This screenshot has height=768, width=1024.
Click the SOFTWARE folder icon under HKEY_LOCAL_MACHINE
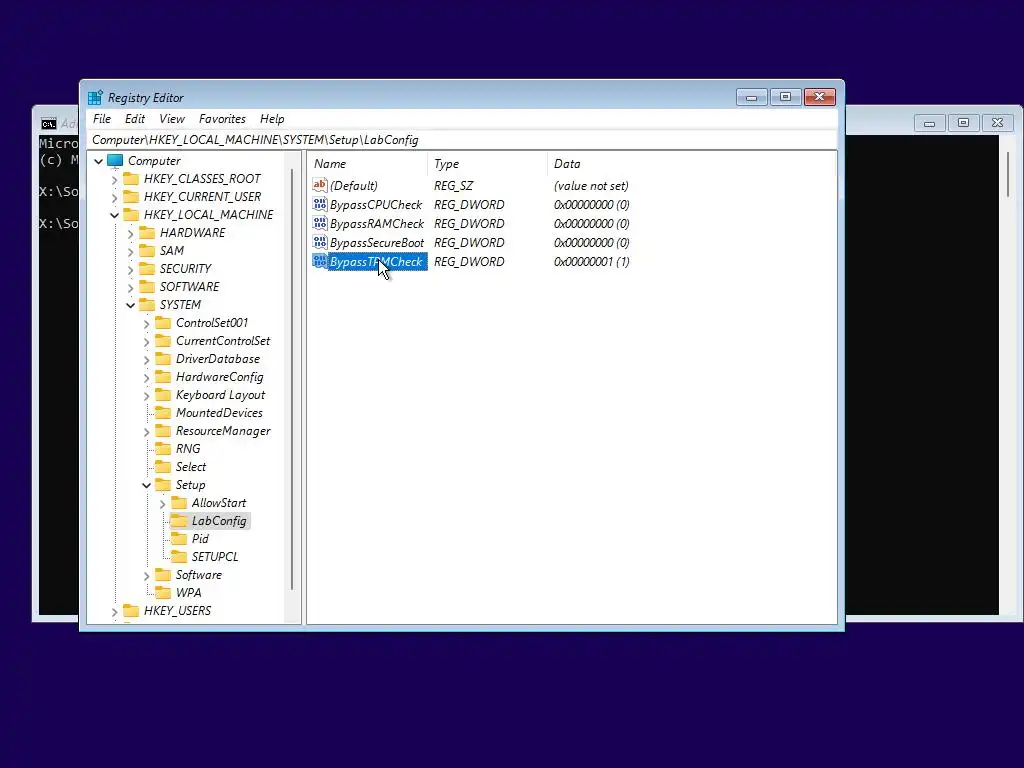point(147,287)
